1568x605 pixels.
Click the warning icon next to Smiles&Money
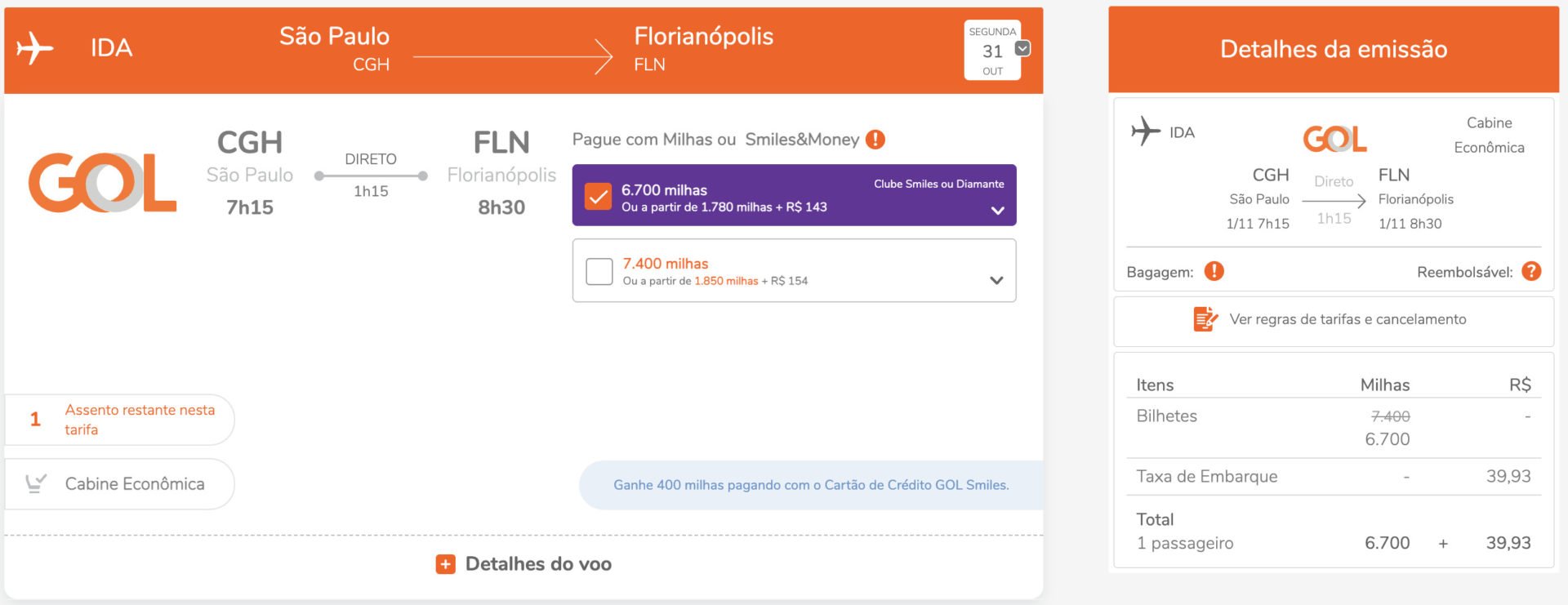(875, 140)
